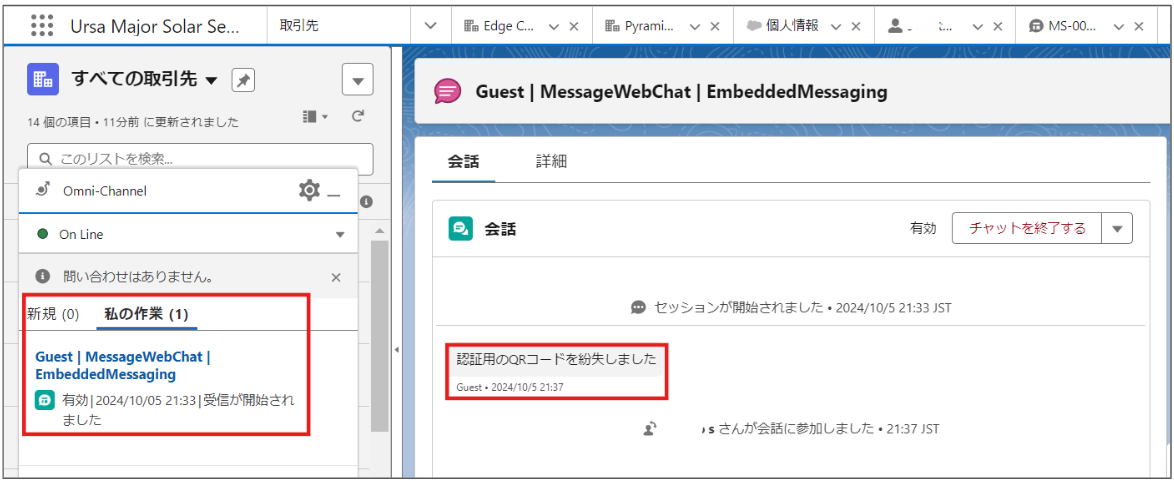1174x481 pixels.
Task: Switch to the 個人情報 tab
Action: click(782, 25)
